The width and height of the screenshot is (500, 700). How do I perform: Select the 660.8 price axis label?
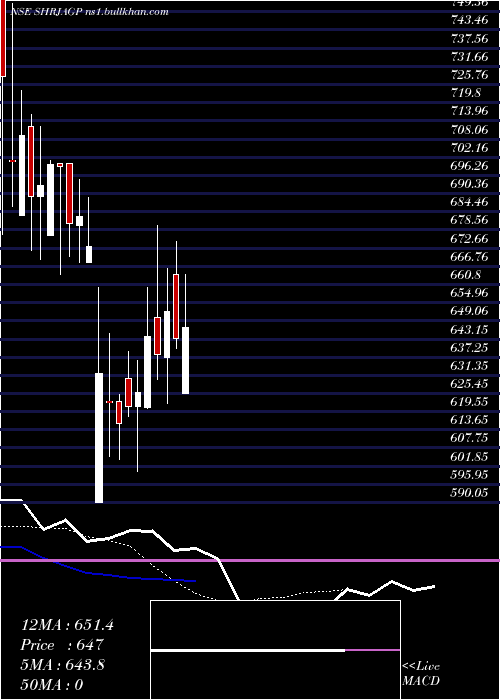(465, 275)
